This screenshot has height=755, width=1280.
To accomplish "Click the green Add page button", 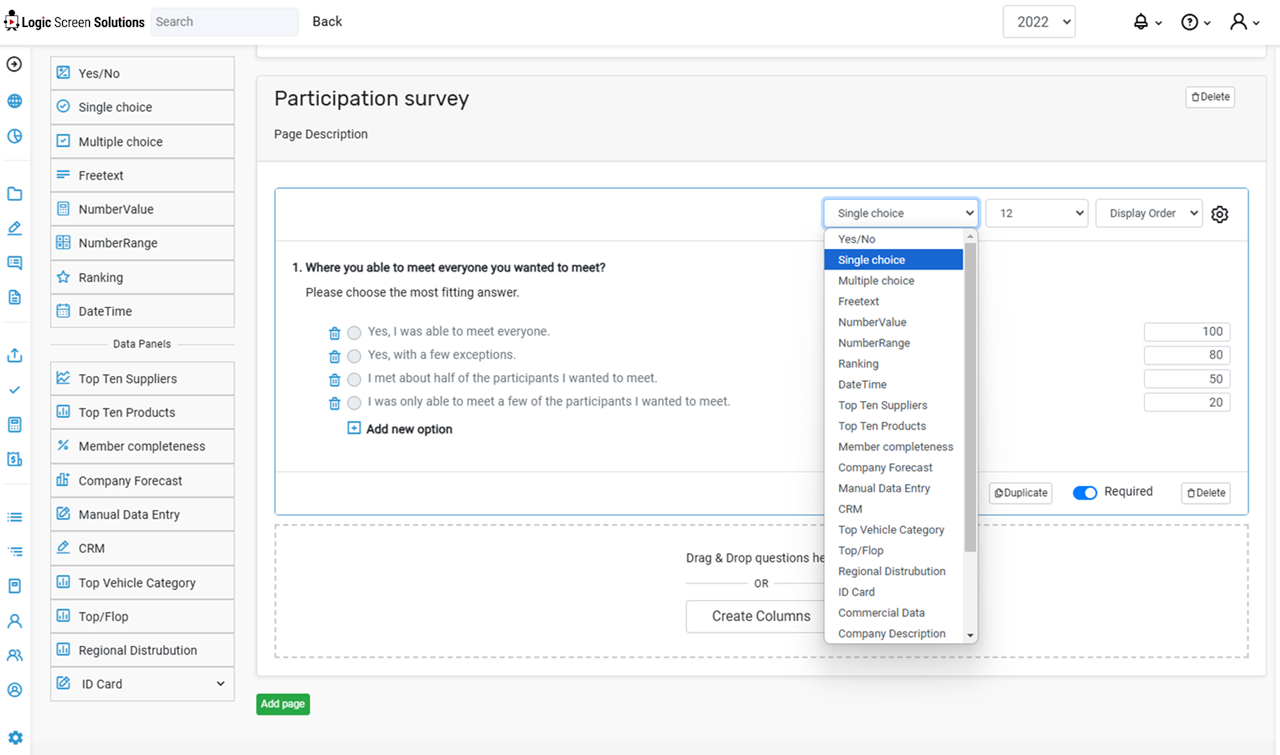I will point(283,704).
